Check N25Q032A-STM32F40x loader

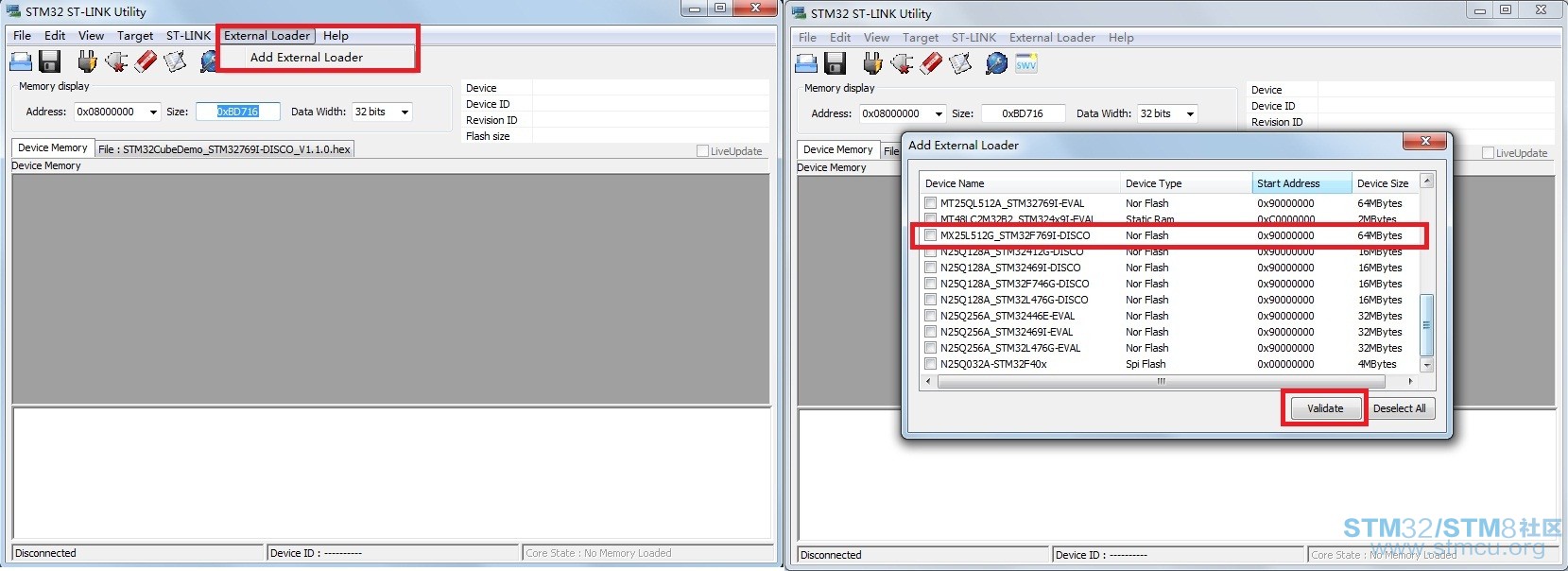coord(931,364)
